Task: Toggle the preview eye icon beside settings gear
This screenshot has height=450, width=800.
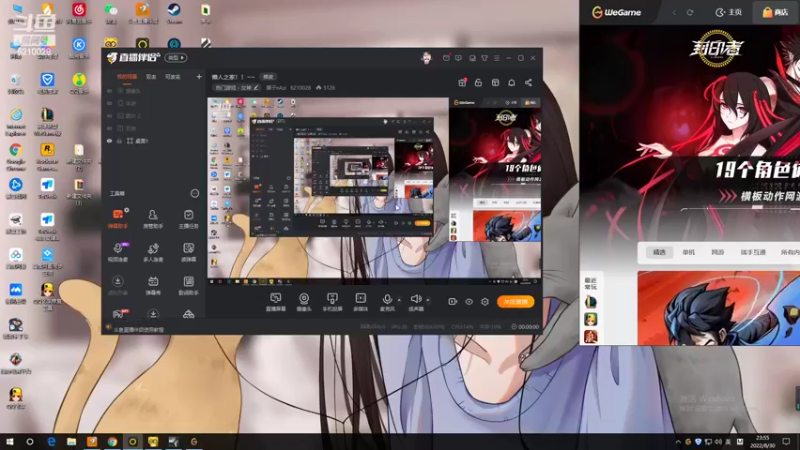Action: pos(469,302)
